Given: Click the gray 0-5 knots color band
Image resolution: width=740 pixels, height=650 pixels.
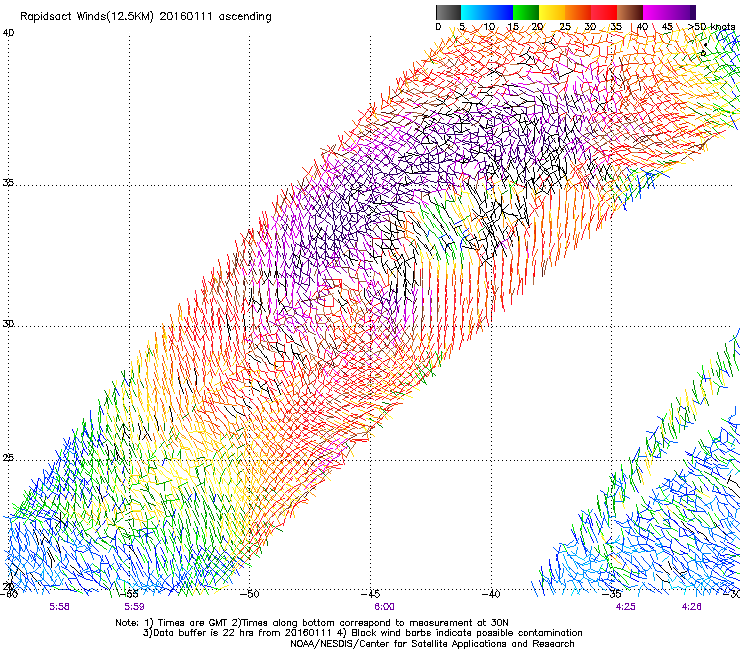Looking at the screenshot, I should pos(448,12).
